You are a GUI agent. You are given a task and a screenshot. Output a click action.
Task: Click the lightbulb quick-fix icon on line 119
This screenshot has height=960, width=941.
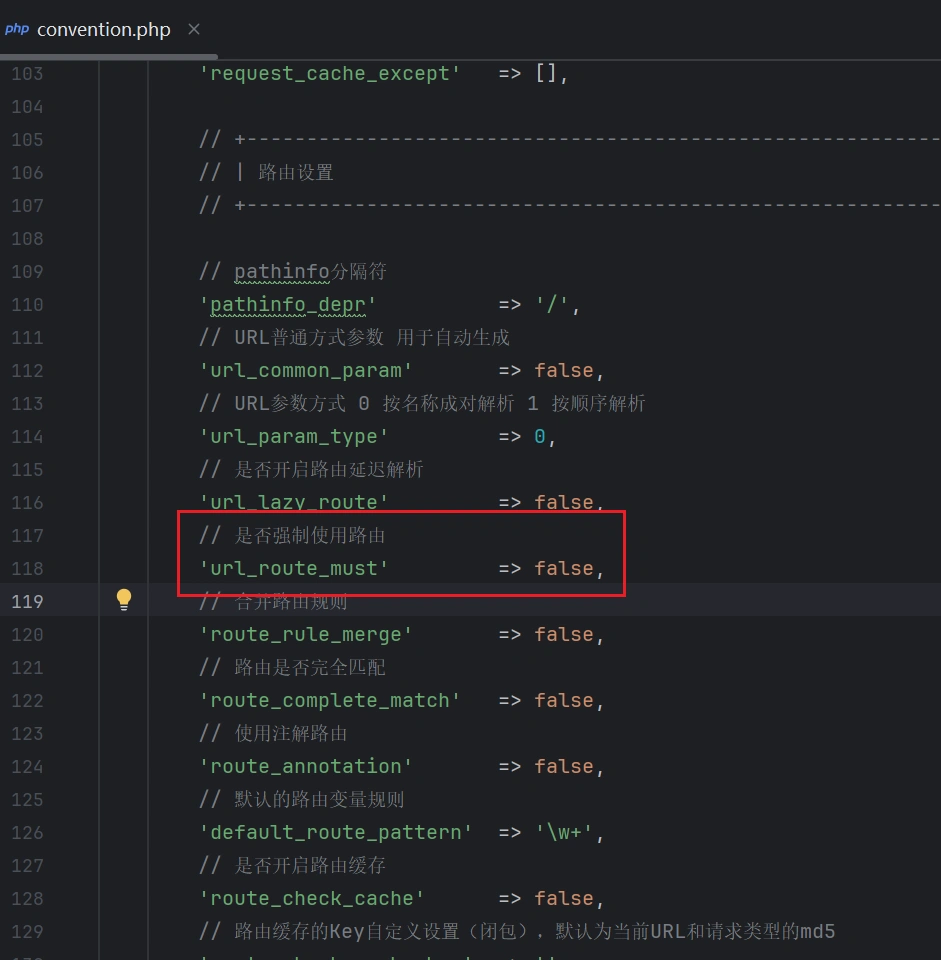pos(123,600)
